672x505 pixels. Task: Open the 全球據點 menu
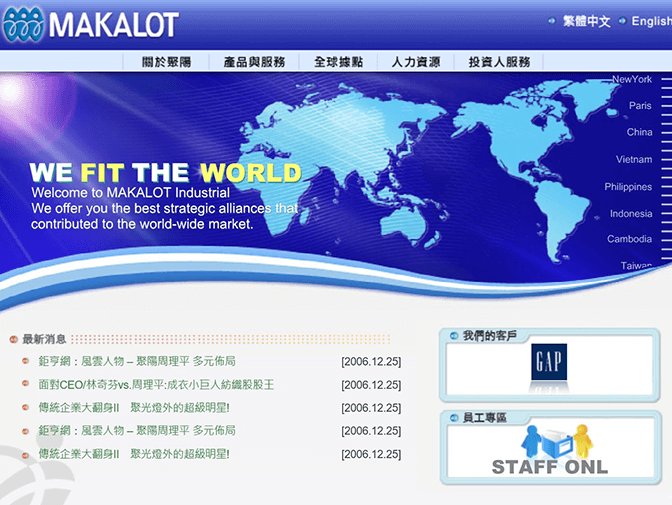pos(338,62)
